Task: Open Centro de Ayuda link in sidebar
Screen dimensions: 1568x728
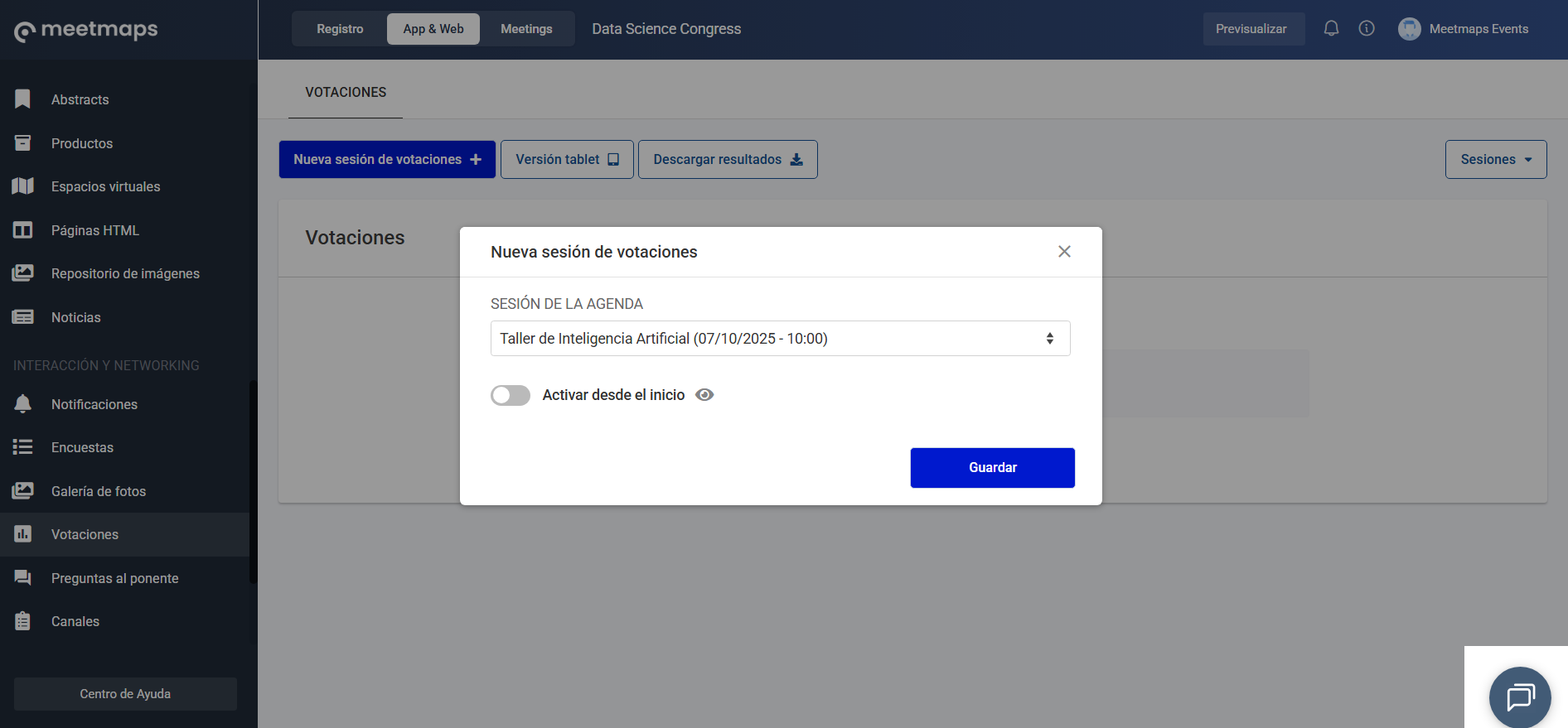Action: [125, 694]
